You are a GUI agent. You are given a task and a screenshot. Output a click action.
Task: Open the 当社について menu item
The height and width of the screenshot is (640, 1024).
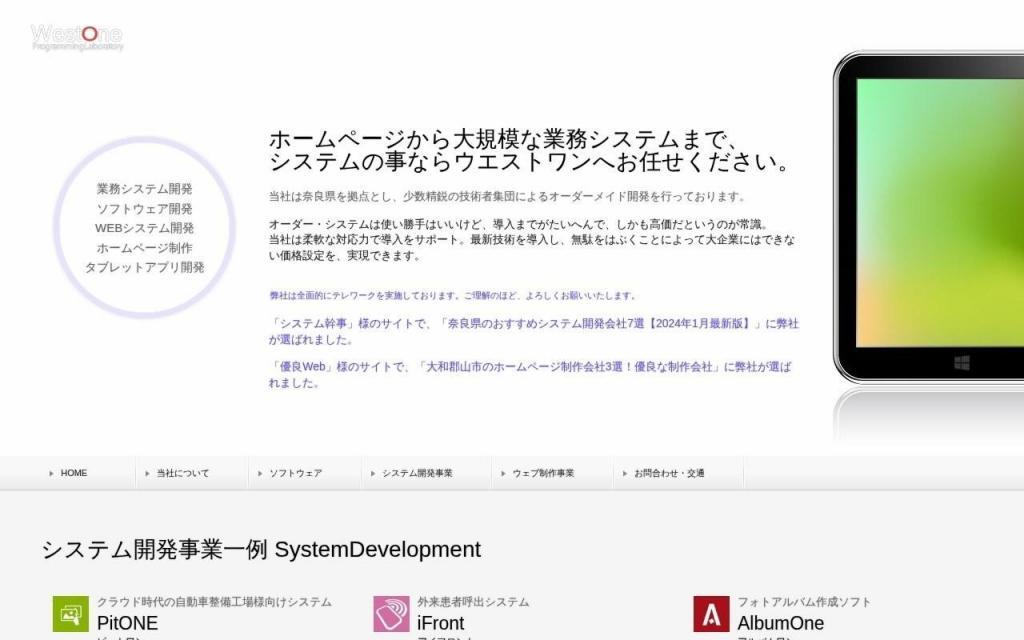click(x=183, y=473)
